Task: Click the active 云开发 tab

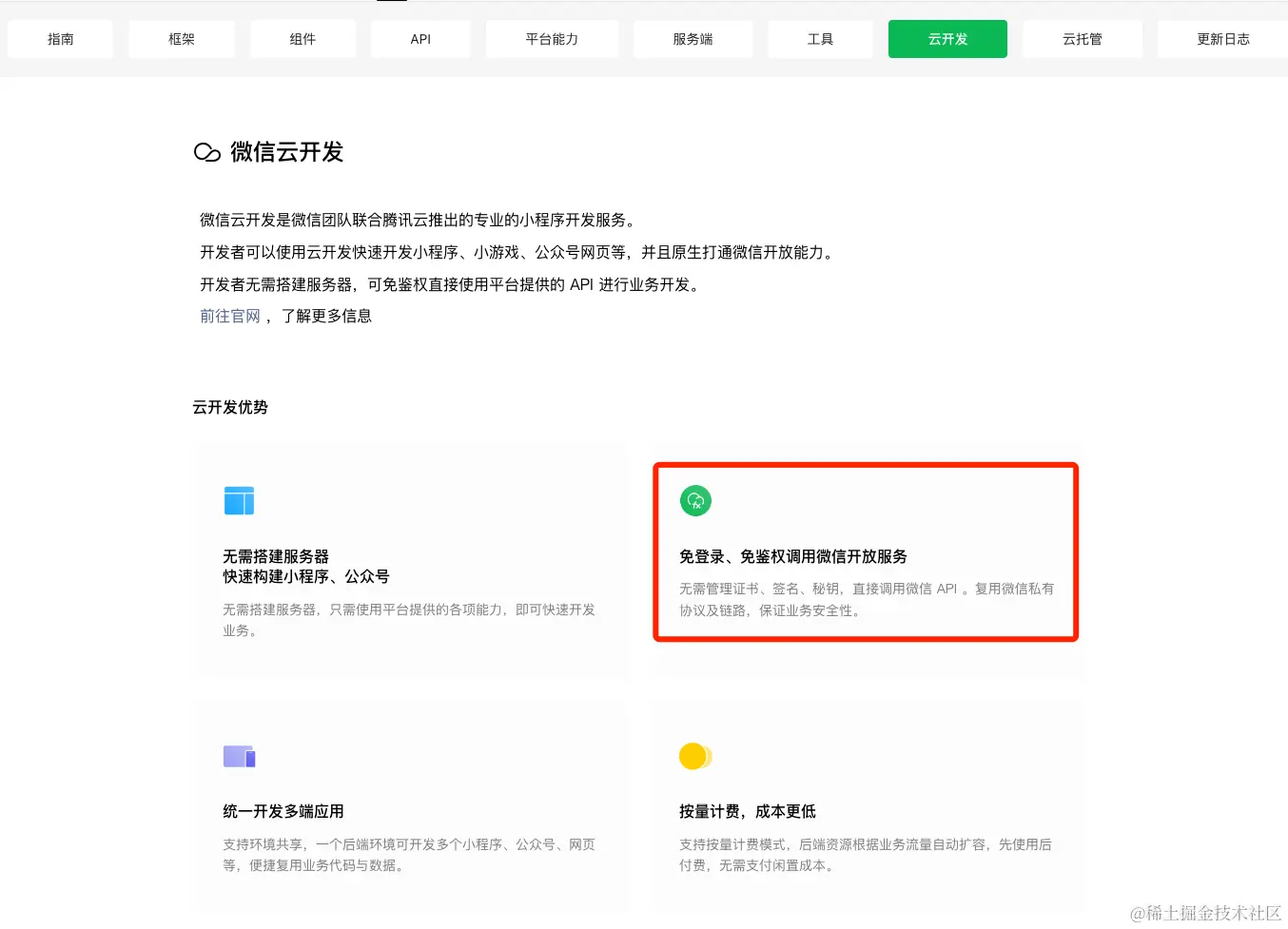Action: pyautogui.click(x=947, y=39)
